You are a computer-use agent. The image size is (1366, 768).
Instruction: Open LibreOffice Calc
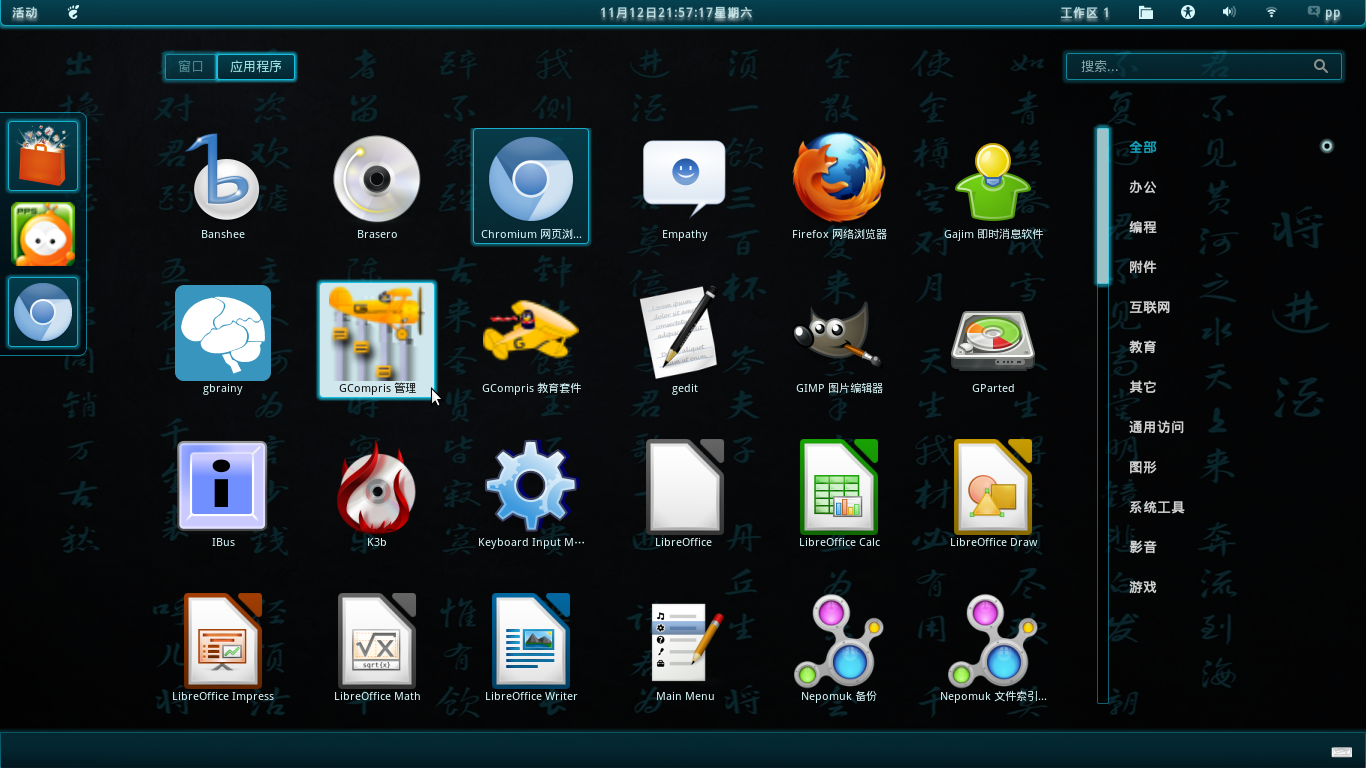pos(839,494)
